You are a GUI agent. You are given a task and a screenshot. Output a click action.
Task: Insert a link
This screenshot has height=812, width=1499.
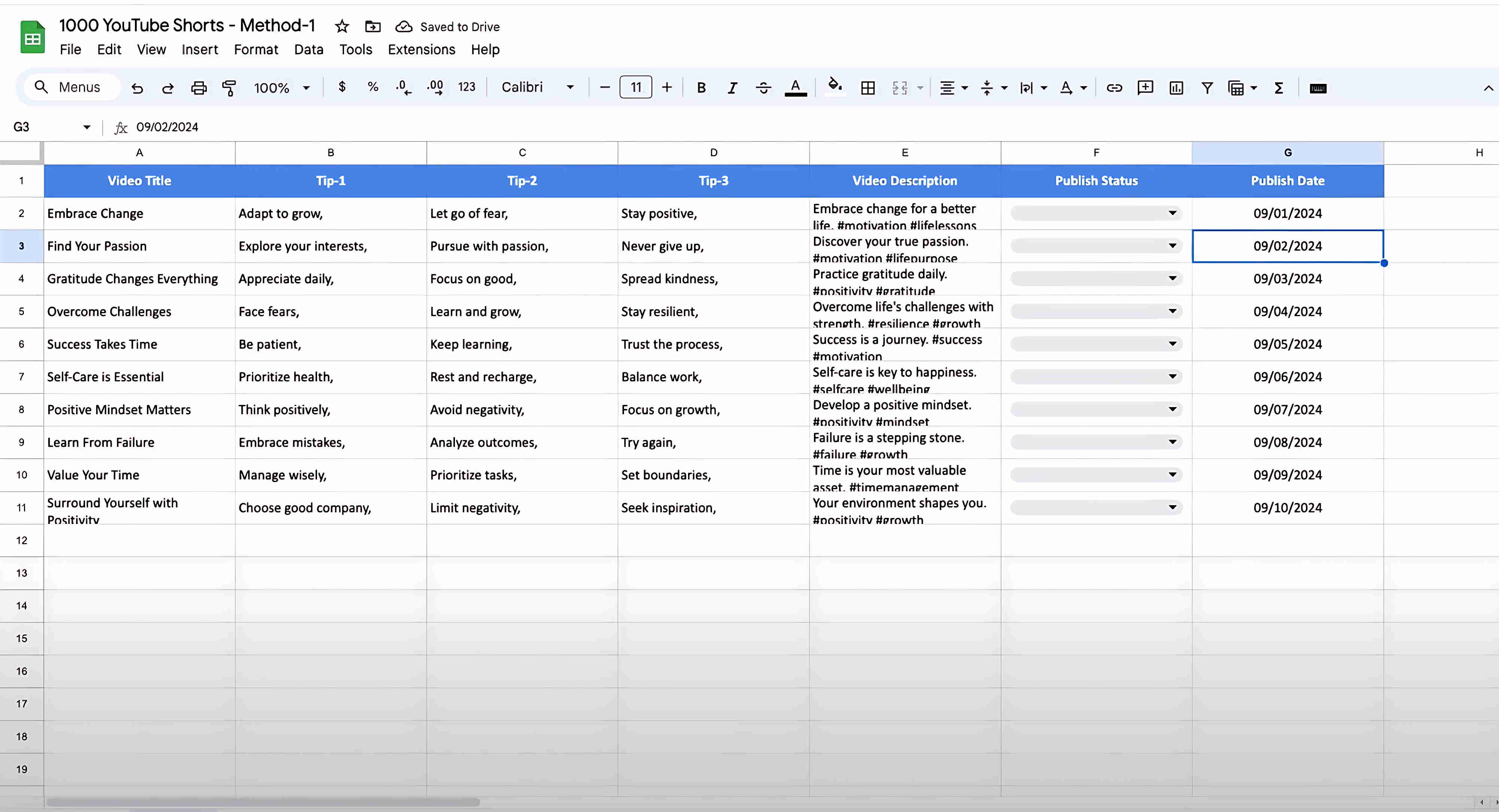click(x=1115, y=88)
